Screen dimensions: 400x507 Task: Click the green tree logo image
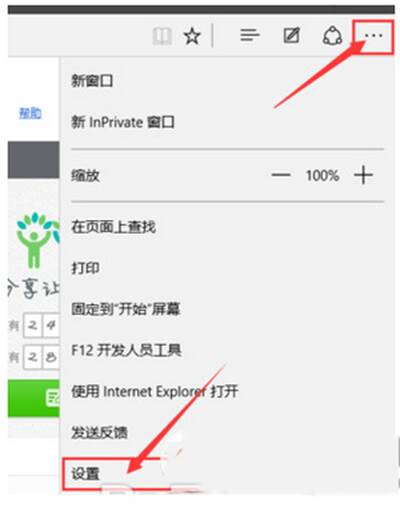click(38, 240)
